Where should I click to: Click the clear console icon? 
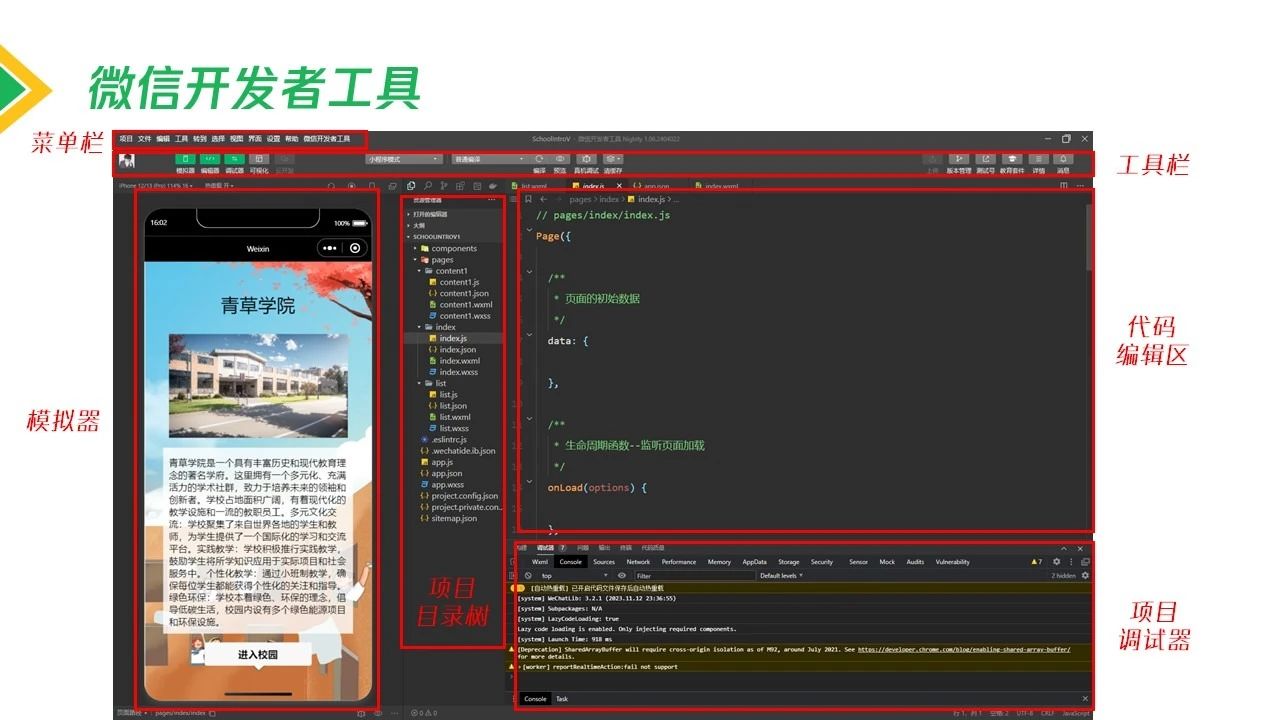pos(529,576)
